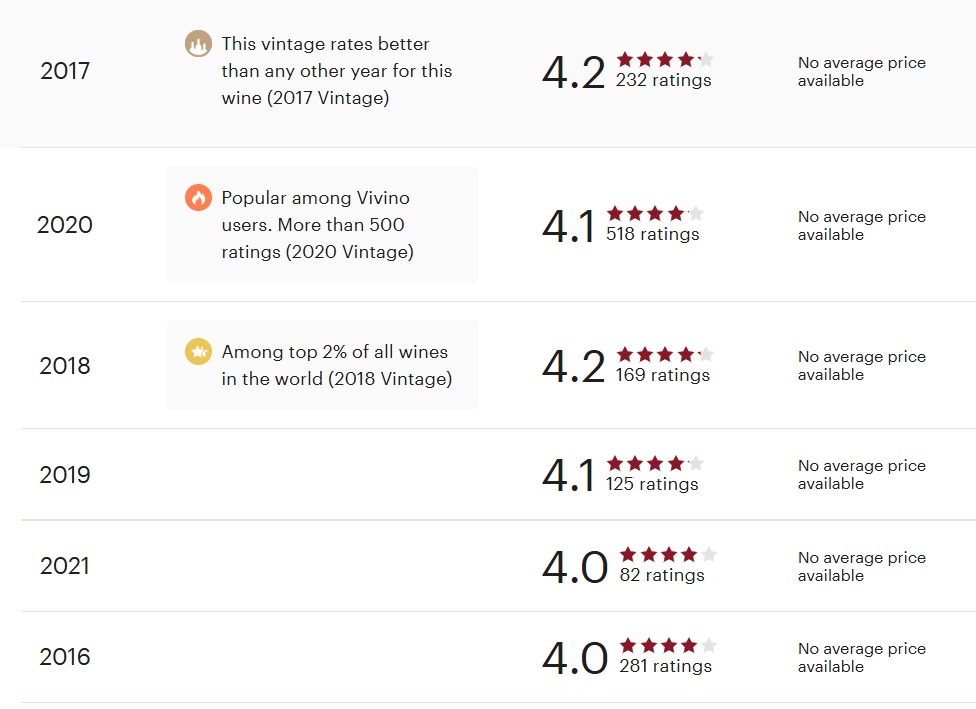
Task: Select the 2018 vintage year
Action: pyautogui.click(x=65, y=366)
